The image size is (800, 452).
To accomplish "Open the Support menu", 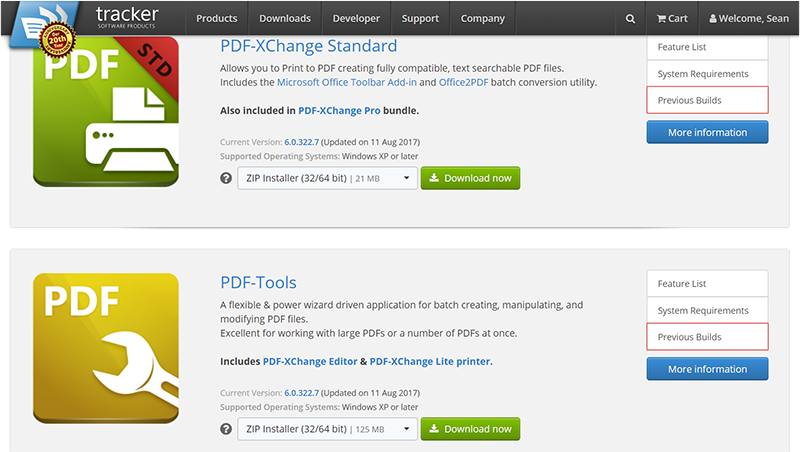I will point(420,18).
